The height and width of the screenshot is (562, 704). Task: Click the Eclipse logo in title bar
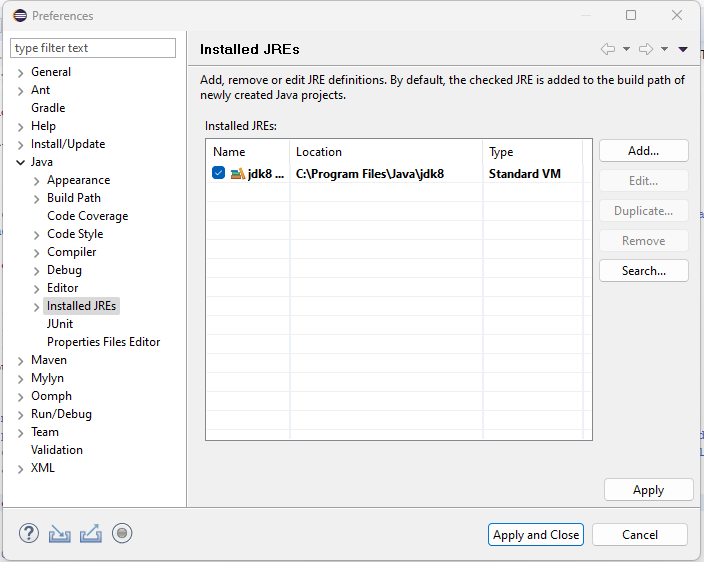click(x=20, y=16)
